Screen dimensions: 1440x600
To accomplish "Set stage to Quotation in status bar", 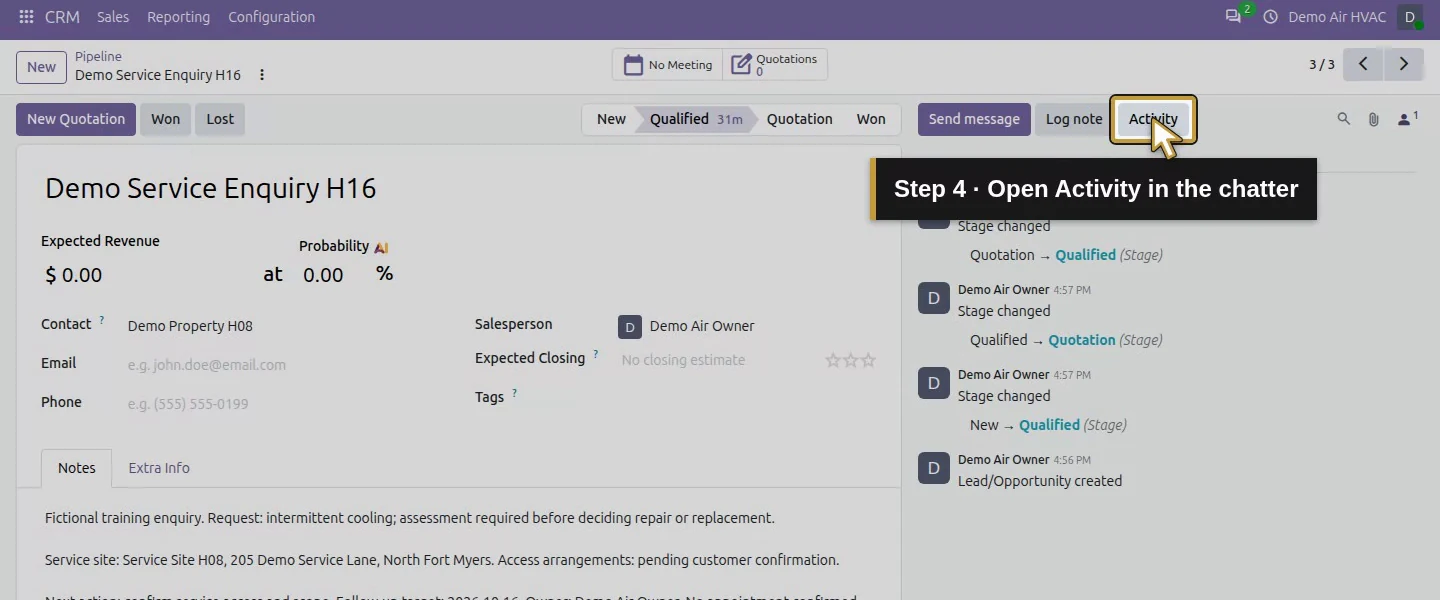I will pos(799,119).
